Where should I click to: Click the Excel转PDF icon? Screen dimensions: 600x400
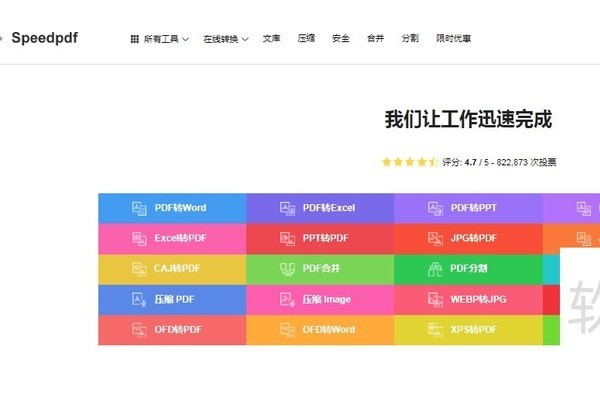pyautogui.click(x=139, y=239)
